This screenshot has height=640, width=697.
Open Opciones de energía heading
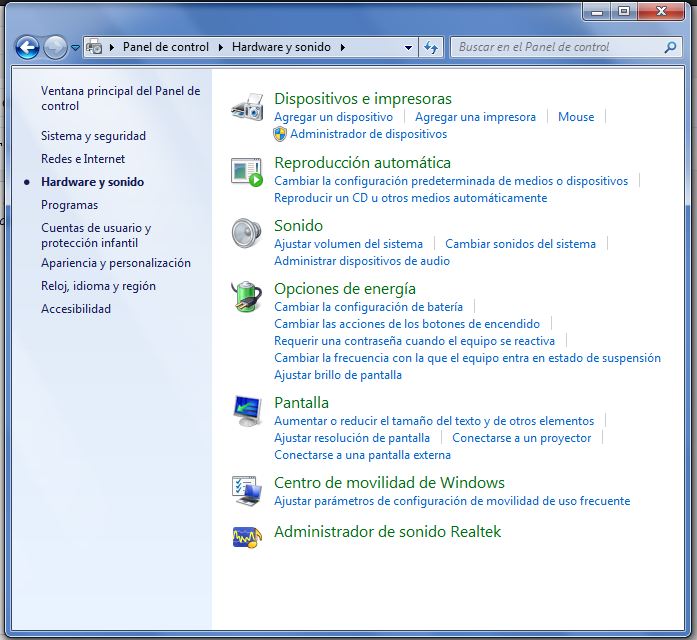click(344, 289)
